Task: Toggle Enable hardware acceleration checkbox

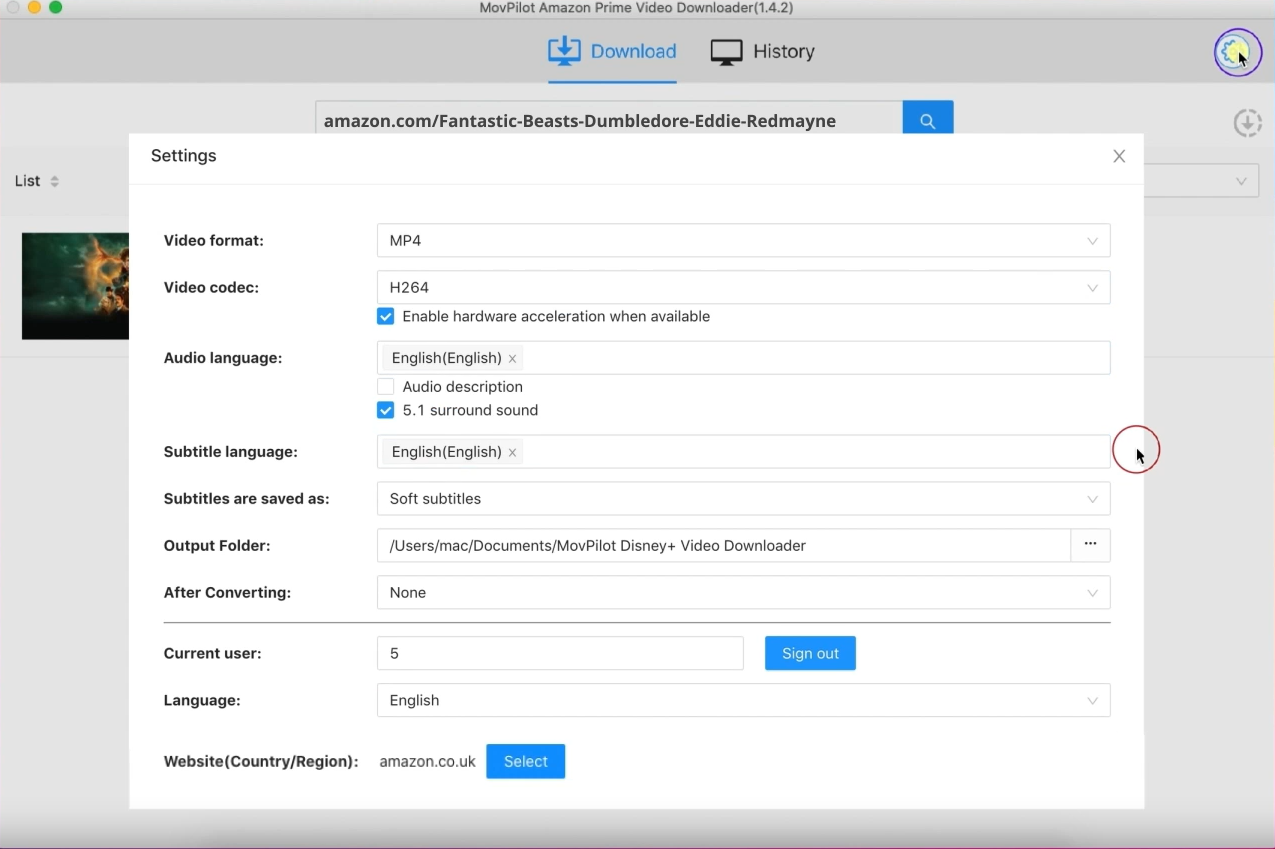Action: tap(385, 316)
